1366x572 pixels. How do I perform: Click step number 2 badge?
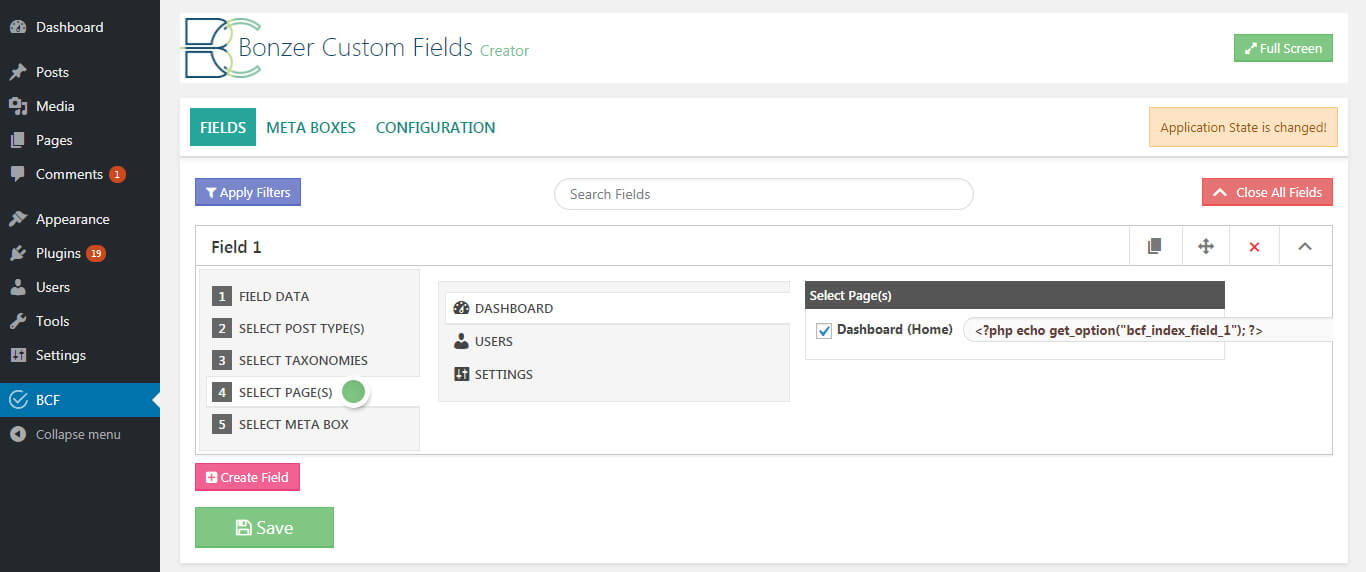tap(221, 328)
